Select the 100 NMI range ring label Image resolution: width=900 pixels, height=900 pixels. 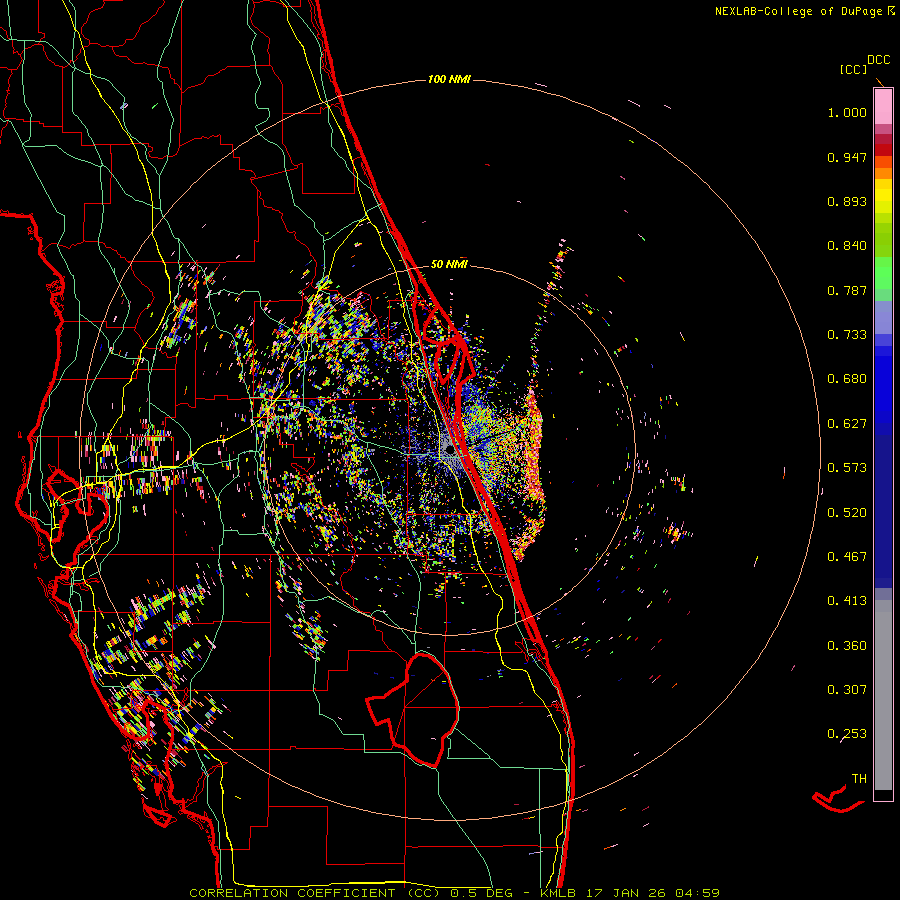click(449, 79)
